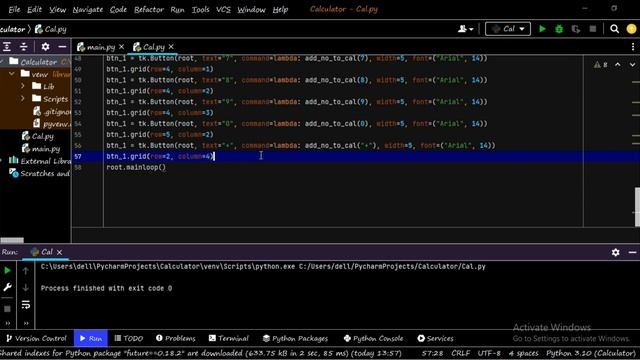
Task: Start debugging with the green bug icon
Action: [x=559, y=29]
